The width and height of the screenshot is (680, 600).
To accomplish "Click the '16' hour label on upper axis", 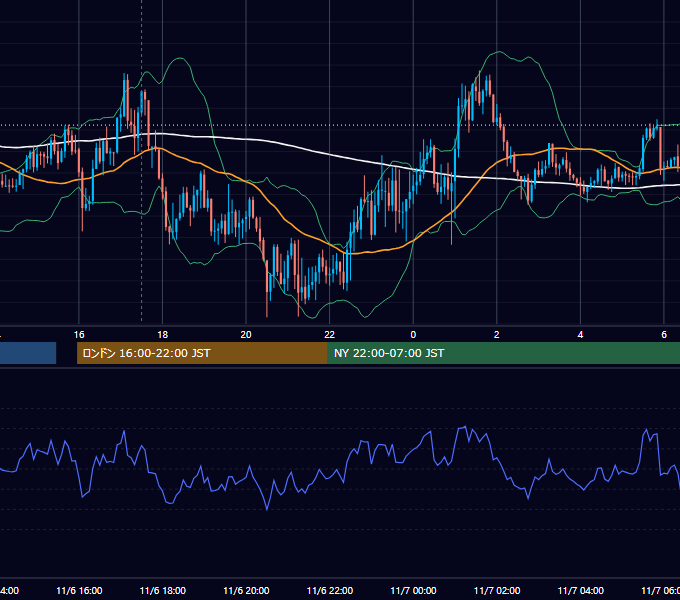I will pos(79,335).
